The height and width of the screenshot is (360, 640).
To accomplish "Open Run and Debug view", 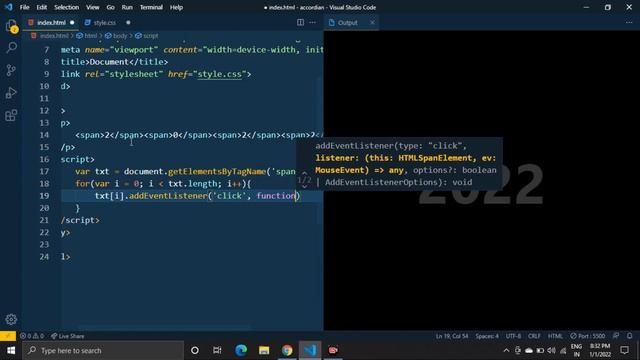I will (x=11, y=93).
